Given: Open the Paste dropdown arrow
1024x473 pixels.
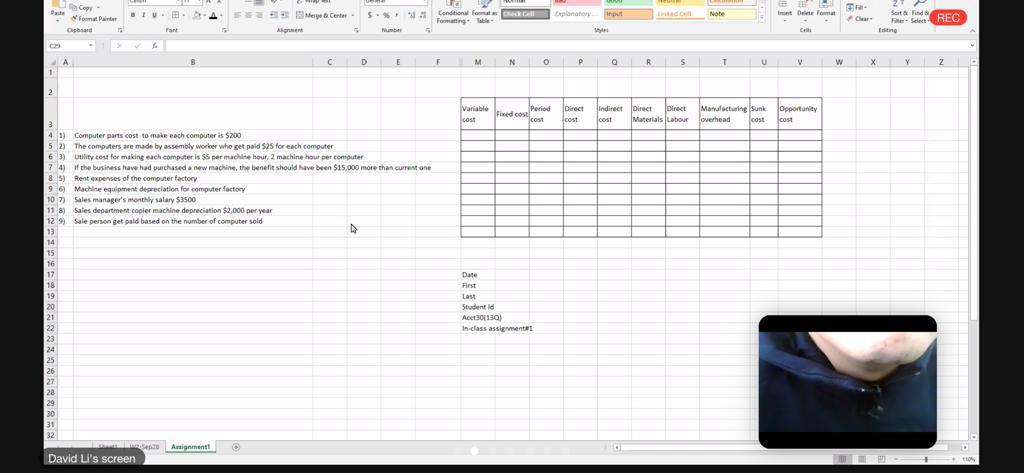Looking at the screenshot, I should [x=57, y=20].
